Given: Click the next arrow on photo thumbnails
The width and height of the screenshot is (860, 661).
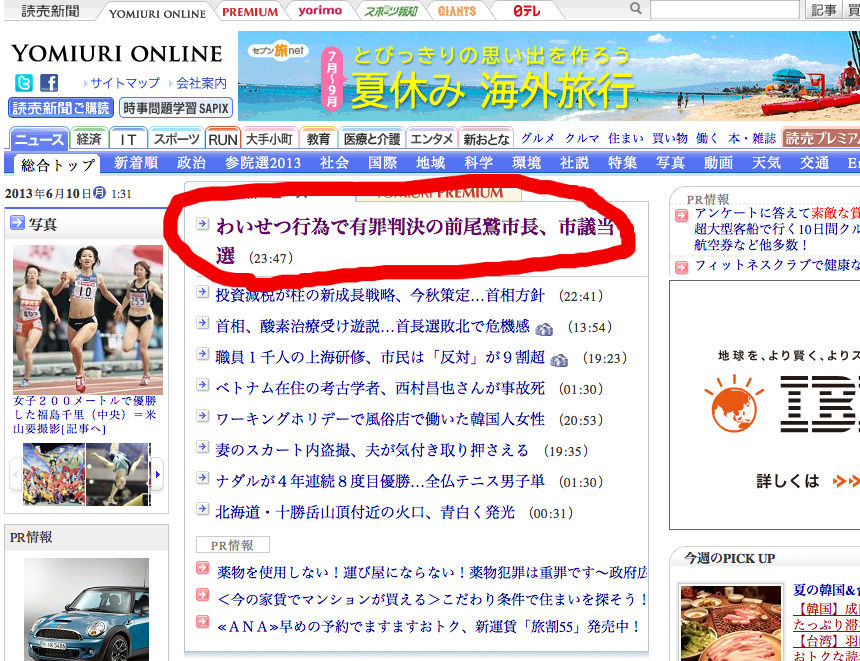Looking at the screenshot, I should [157, 474].
